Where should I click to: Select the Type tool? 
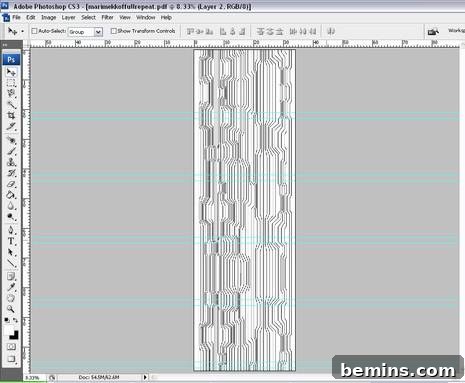pos(11,241)
